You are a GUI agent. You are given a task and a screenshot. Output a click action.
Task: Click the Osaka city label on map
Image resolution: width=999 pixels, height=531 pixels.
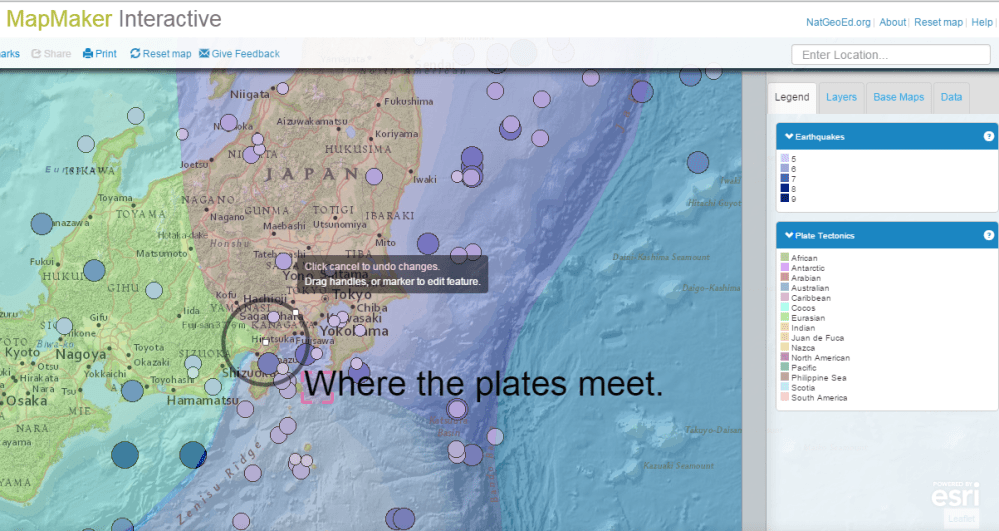(x=26, y=401)
